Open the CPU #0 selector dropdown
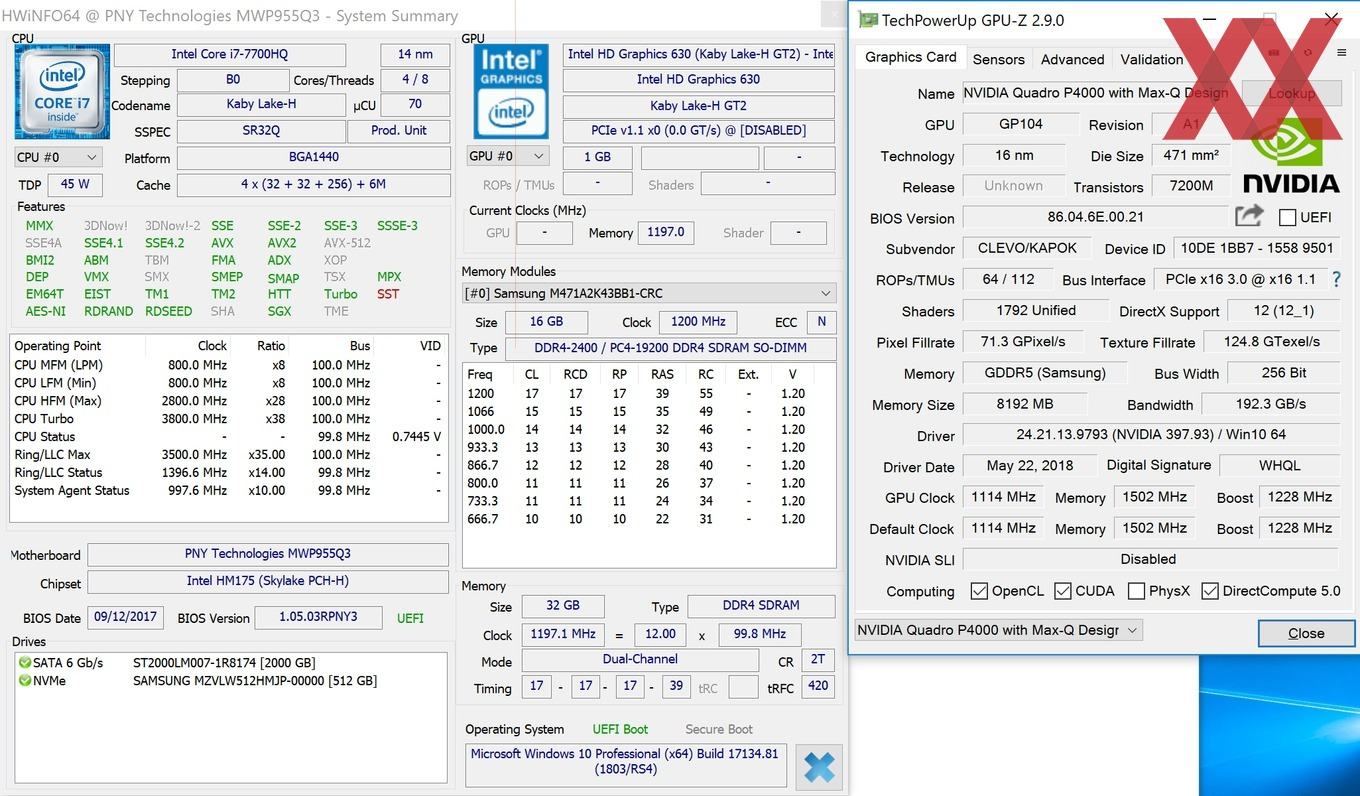1360x796 pixels. point(58,157)
